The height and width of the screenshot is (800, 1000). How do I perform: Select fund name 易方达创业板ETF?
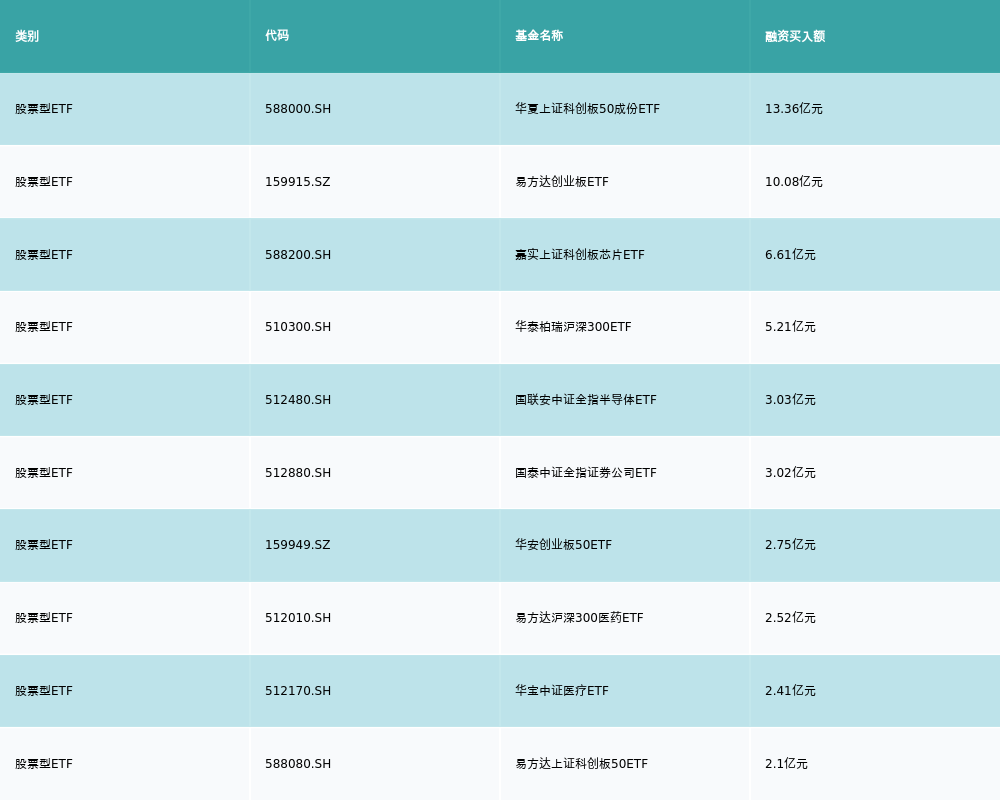pos(562,182)
